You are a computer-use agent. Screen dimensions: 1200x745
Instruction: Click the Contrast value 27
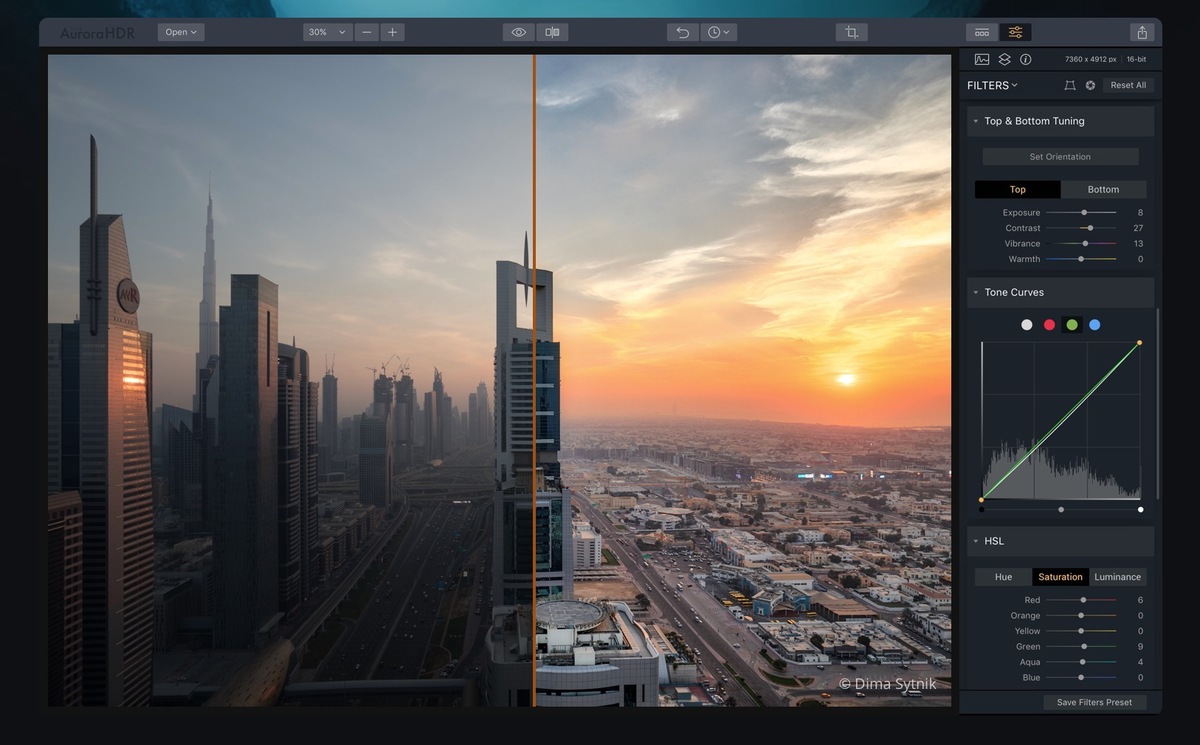[x=1138, y=229]
